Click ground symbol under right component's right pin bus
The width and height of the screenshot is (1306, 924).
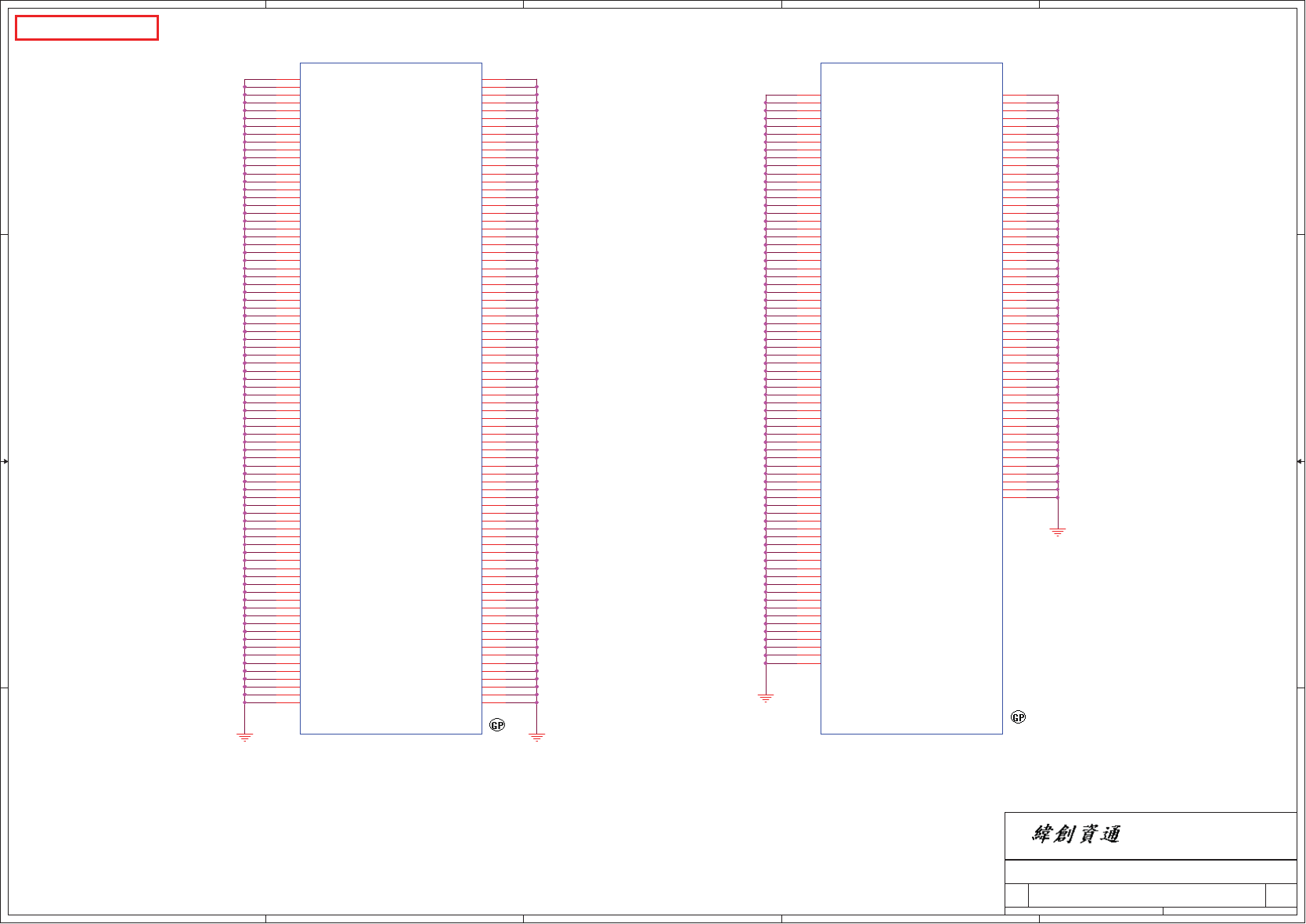point(1058,532)
